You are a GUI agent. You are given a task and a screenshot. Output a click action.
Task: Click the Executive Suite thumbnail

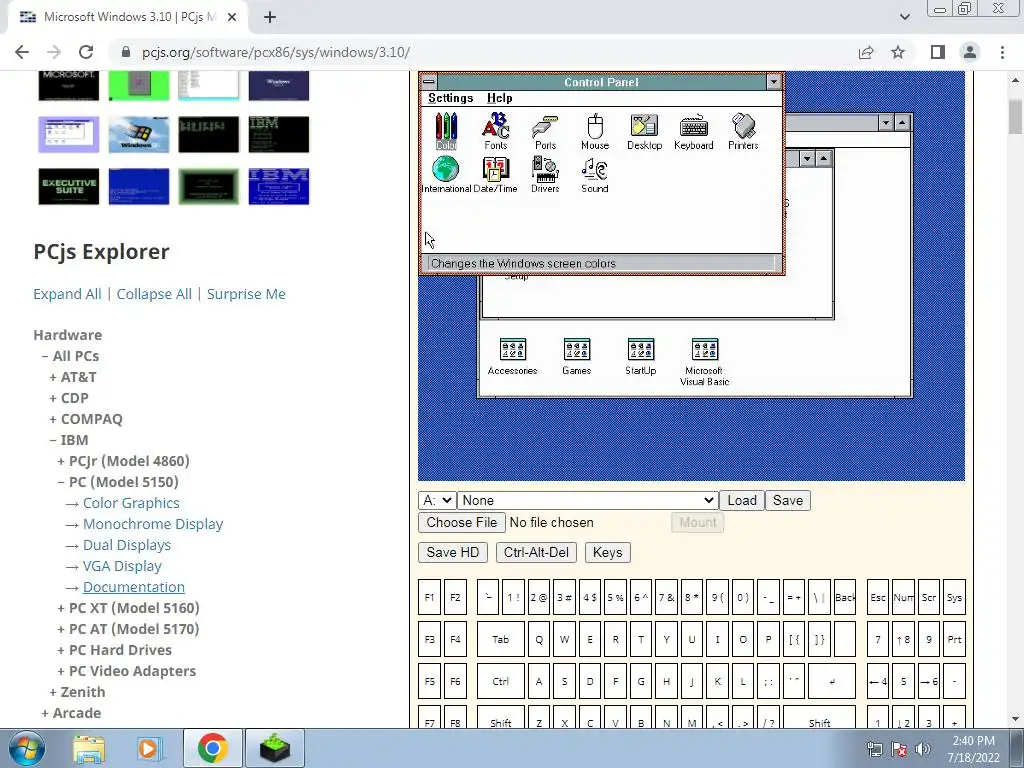click(x=69, y=186)
